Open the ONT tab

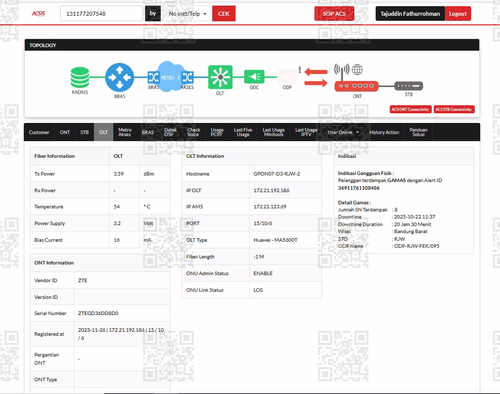(65, 132)
